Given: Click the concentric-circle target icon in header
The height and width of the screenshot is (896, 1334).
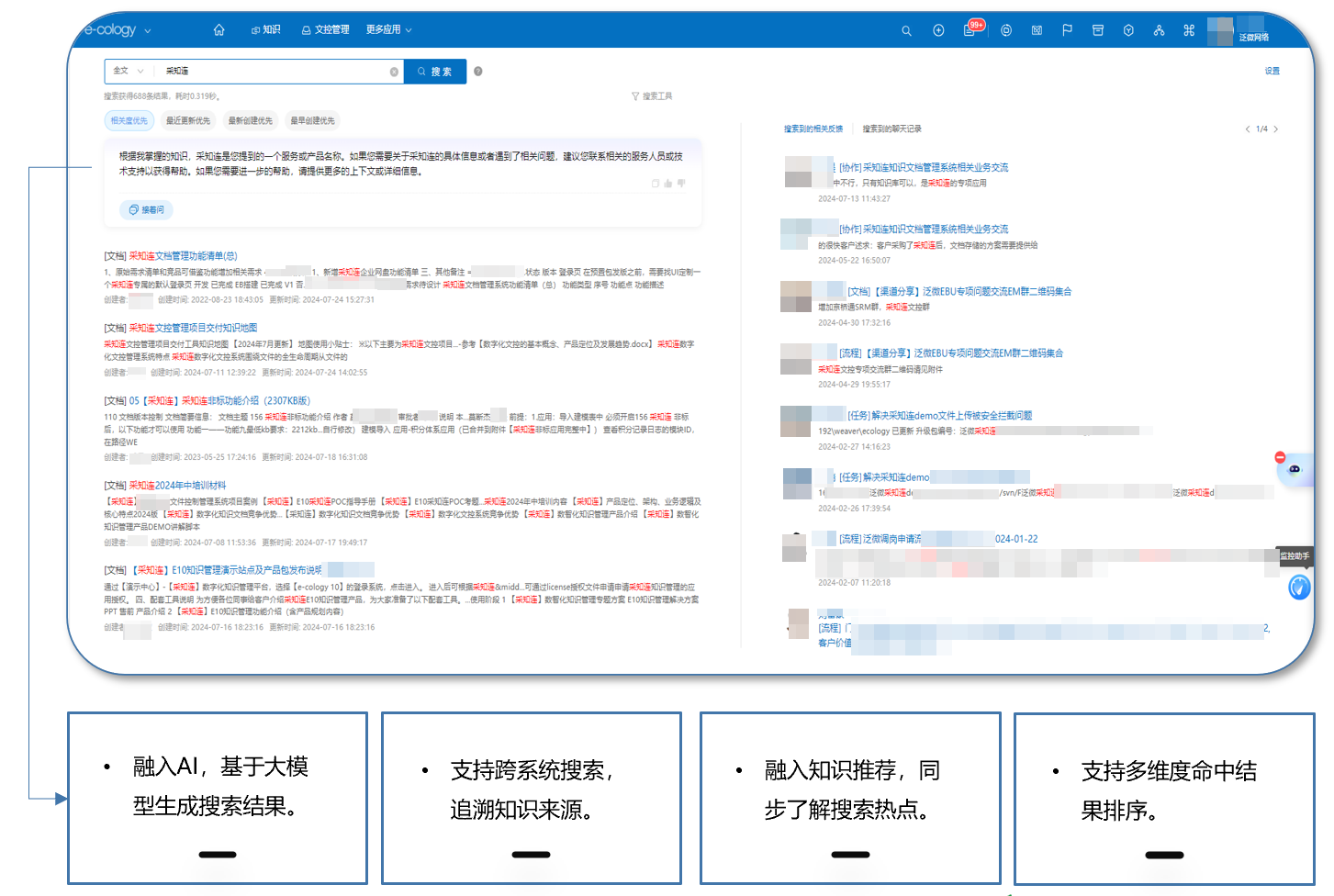Looking at the screenshot, I should point(1006,30).
